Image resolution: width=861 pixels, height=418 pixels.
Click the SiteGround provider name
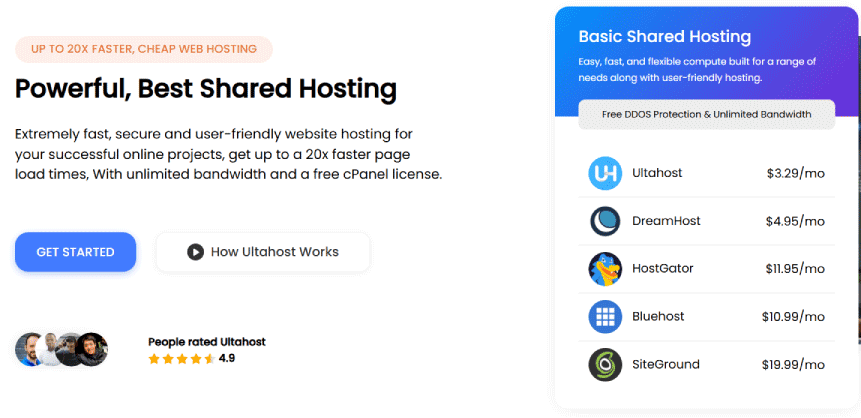[665, 365]
